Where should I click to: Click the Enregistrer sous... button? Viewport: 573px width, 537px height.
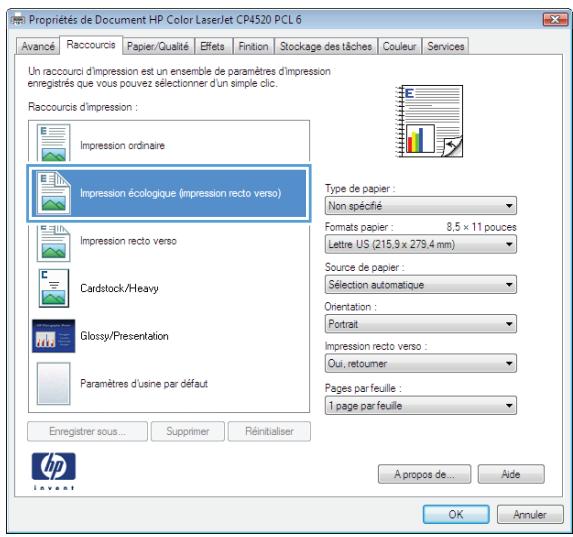click(x=87, y=431)
